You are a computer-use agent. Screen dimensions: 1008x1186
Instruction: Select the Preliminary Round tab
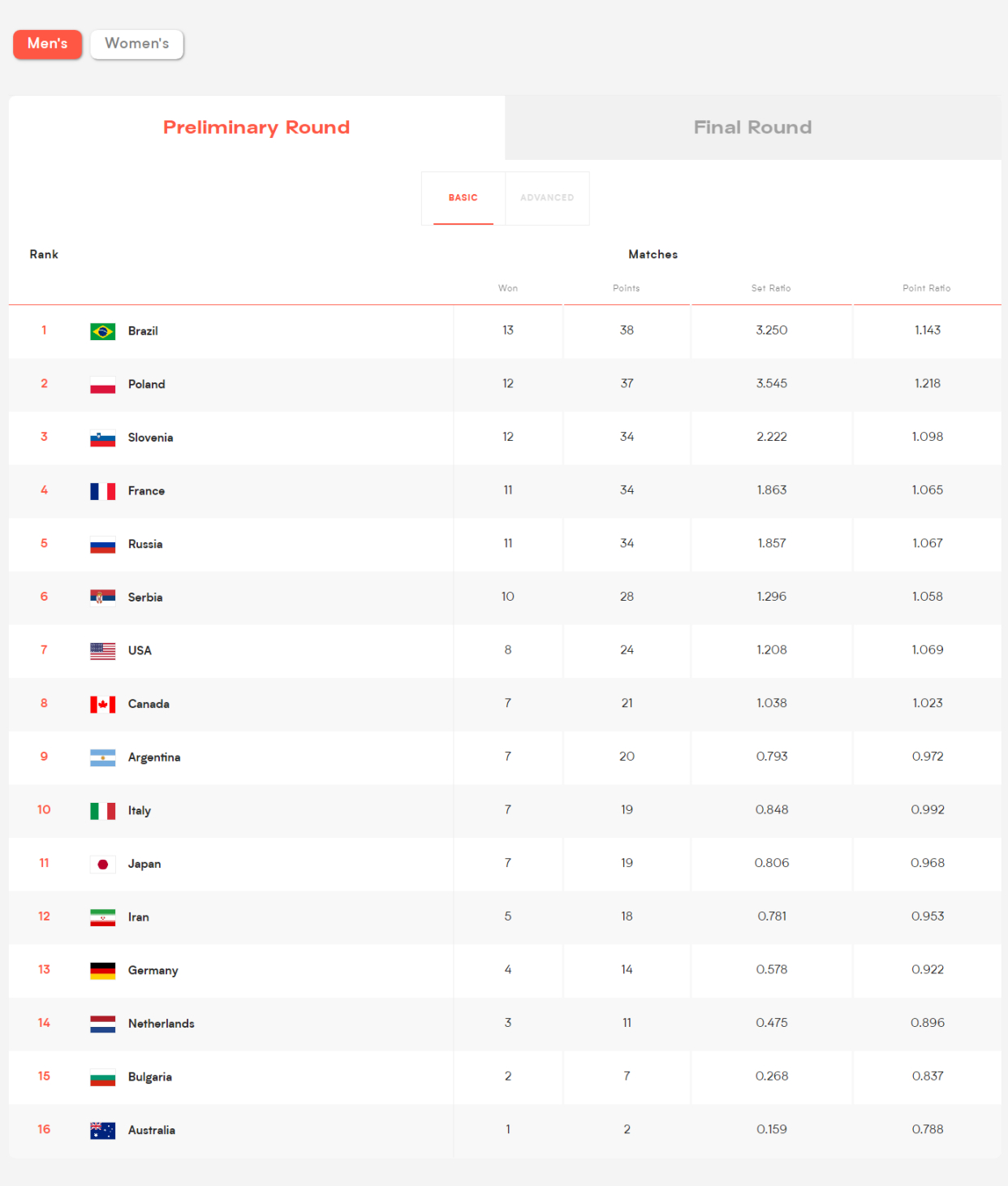[x=256, y=127]
